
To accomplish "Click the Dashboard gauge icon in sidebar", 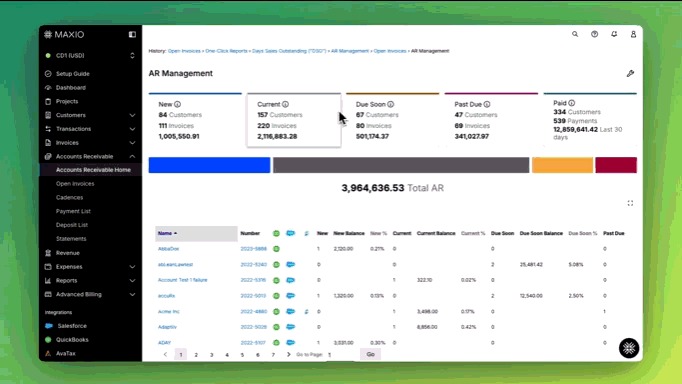I will 48,87.
